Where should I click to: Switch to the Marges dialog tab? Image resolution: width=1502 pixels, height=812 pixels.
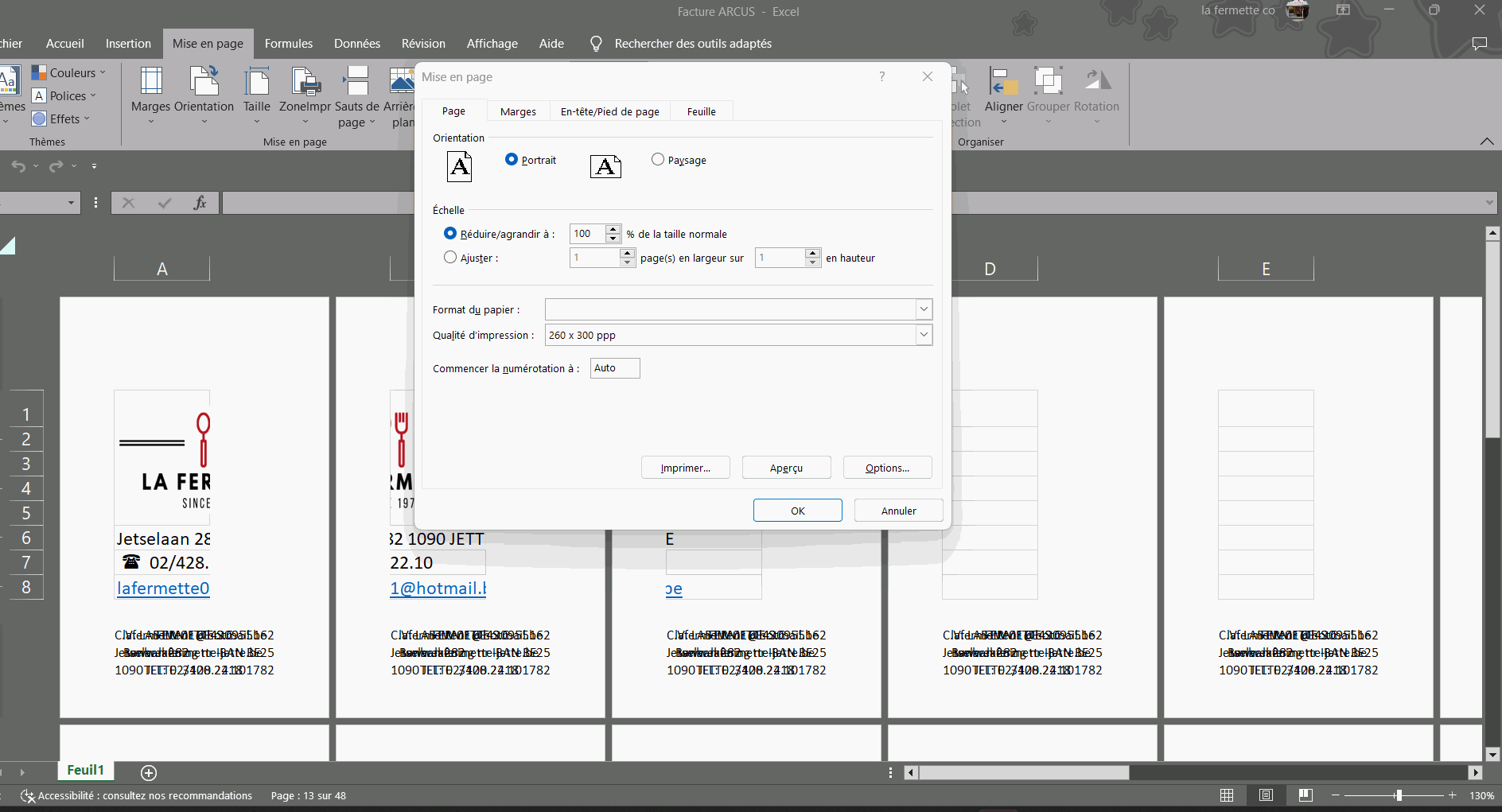click(518, 111)
